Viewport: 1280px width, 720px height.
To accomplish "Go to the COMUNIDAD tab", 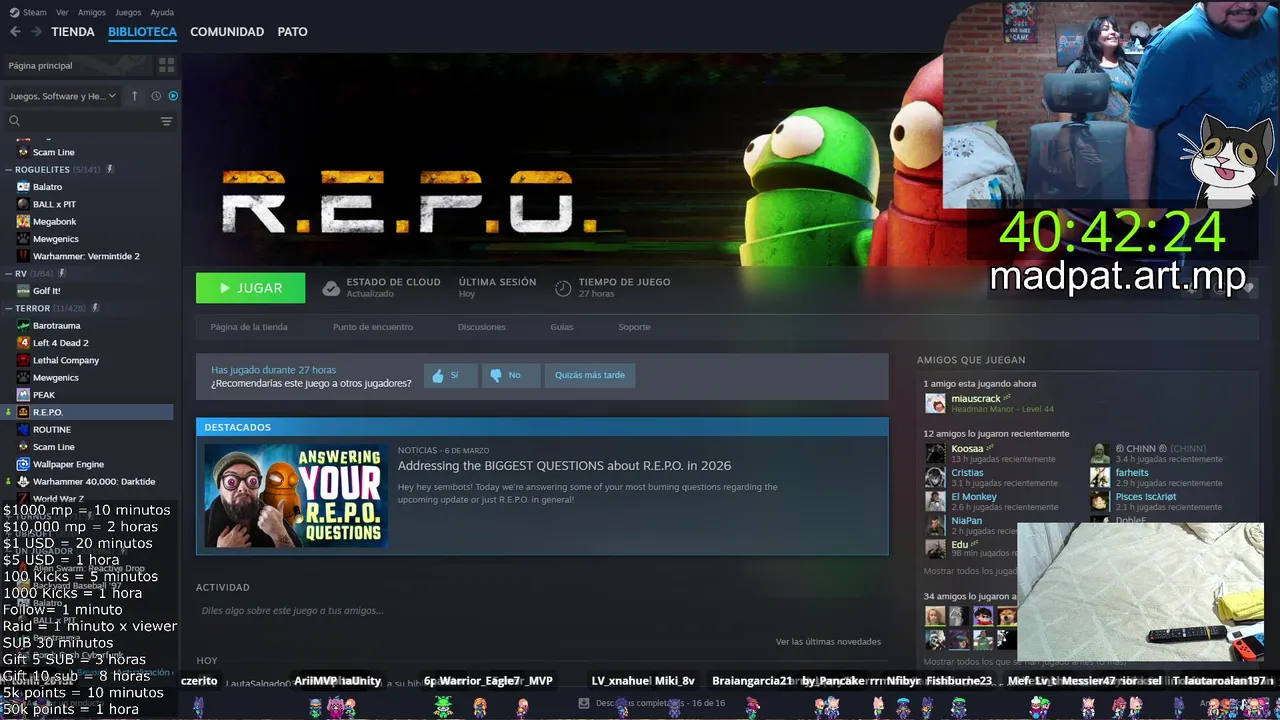I will tap(227, 32).
